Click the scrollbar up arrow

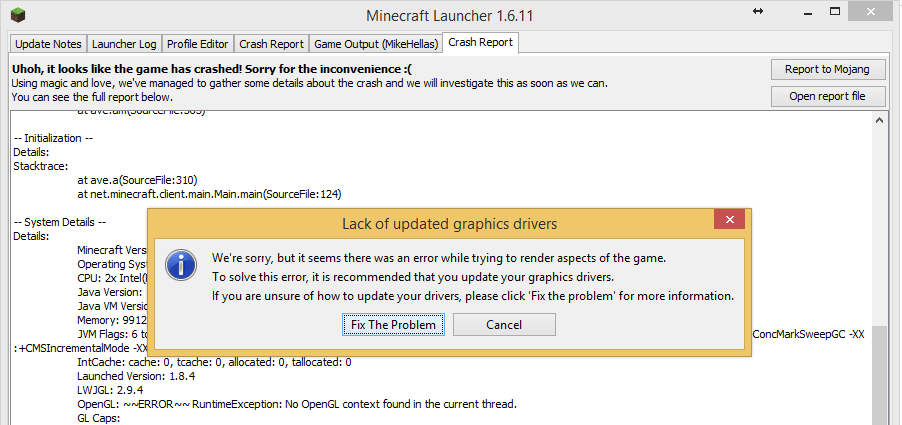(880, 120)
